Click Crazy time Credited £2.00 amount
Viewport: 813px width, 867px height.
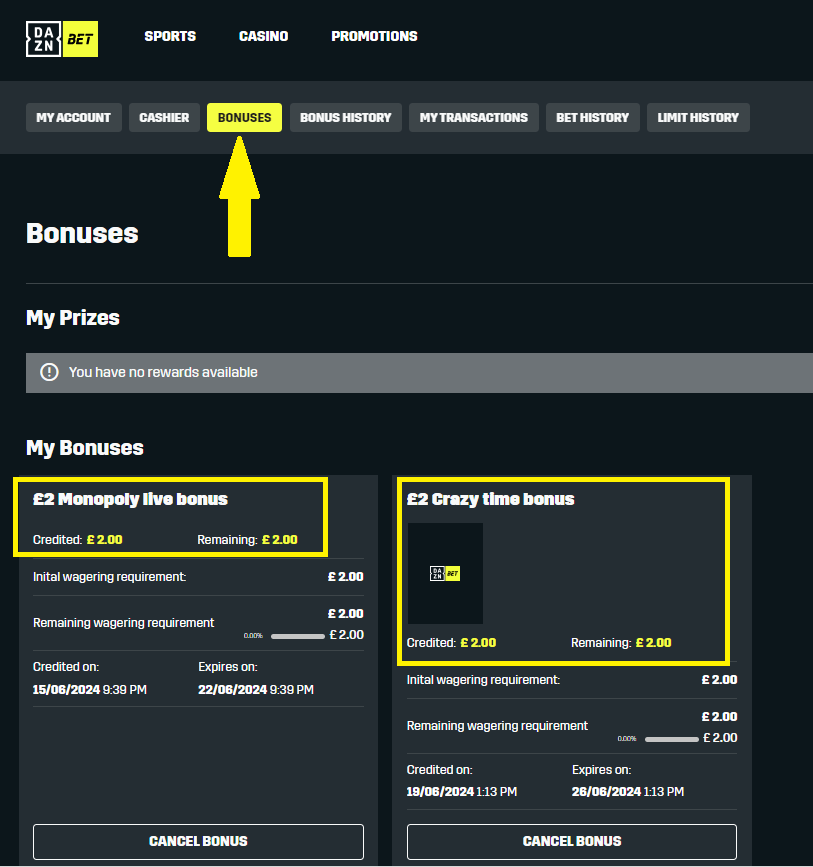coord(478,643)
